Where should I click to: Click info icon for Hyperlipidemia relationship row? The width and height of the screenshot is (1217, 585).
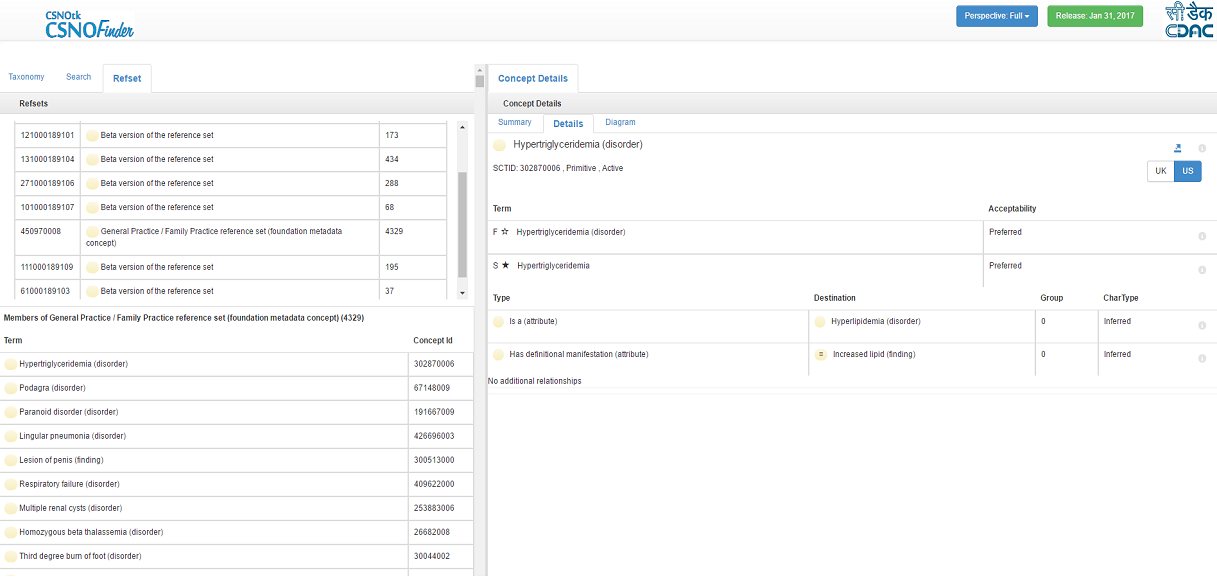pos(1201,325)
